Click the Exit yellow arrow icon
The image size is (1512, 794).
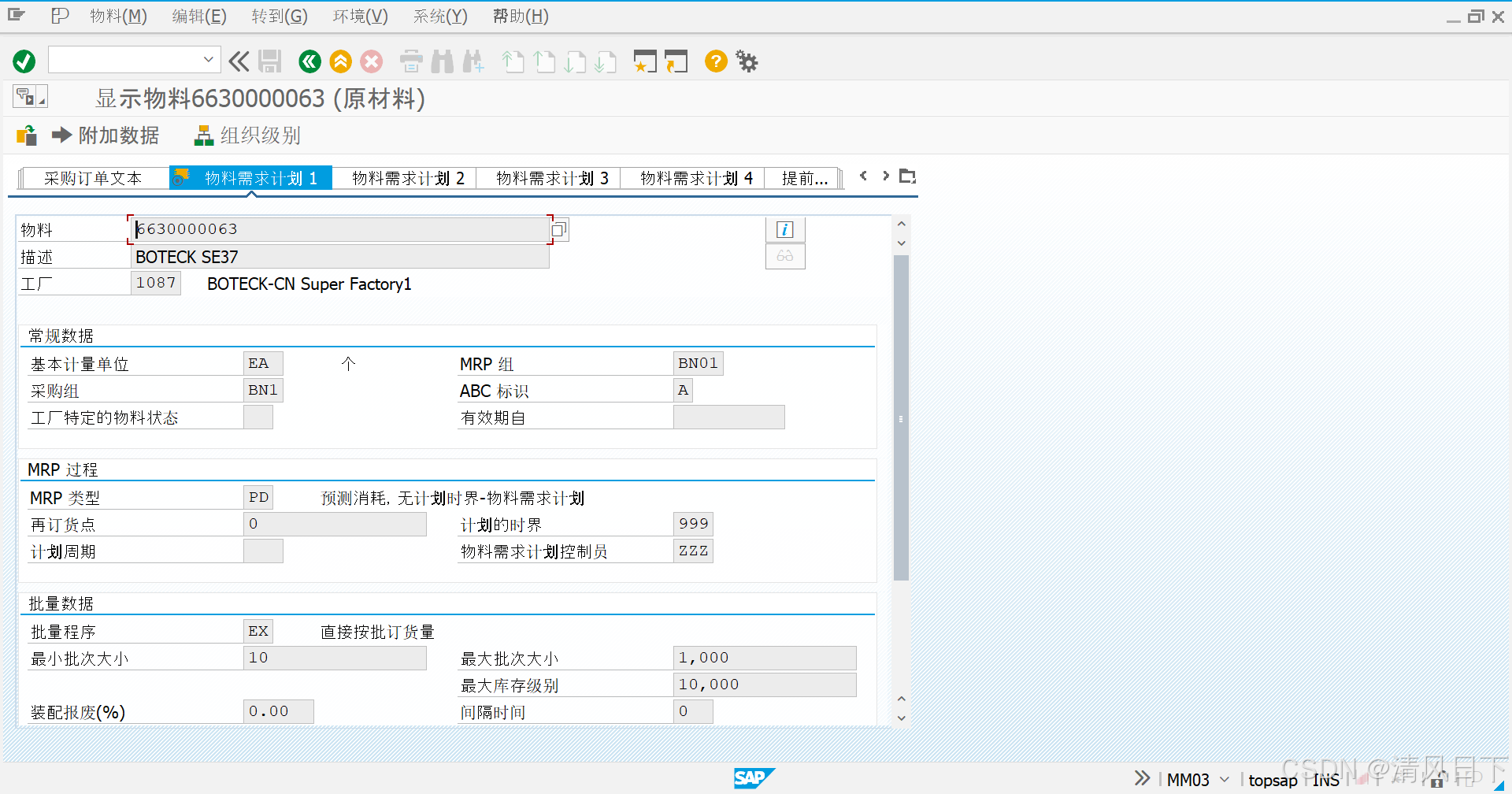340,61
